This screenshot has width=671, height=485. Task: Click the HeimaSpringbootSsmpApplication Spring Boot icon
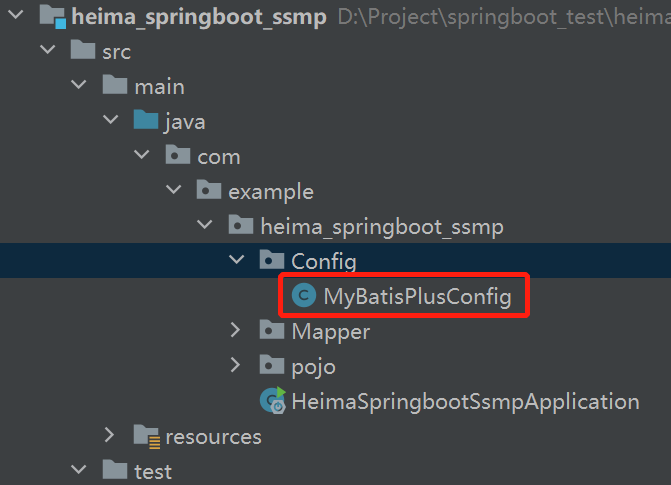(272, 402)
